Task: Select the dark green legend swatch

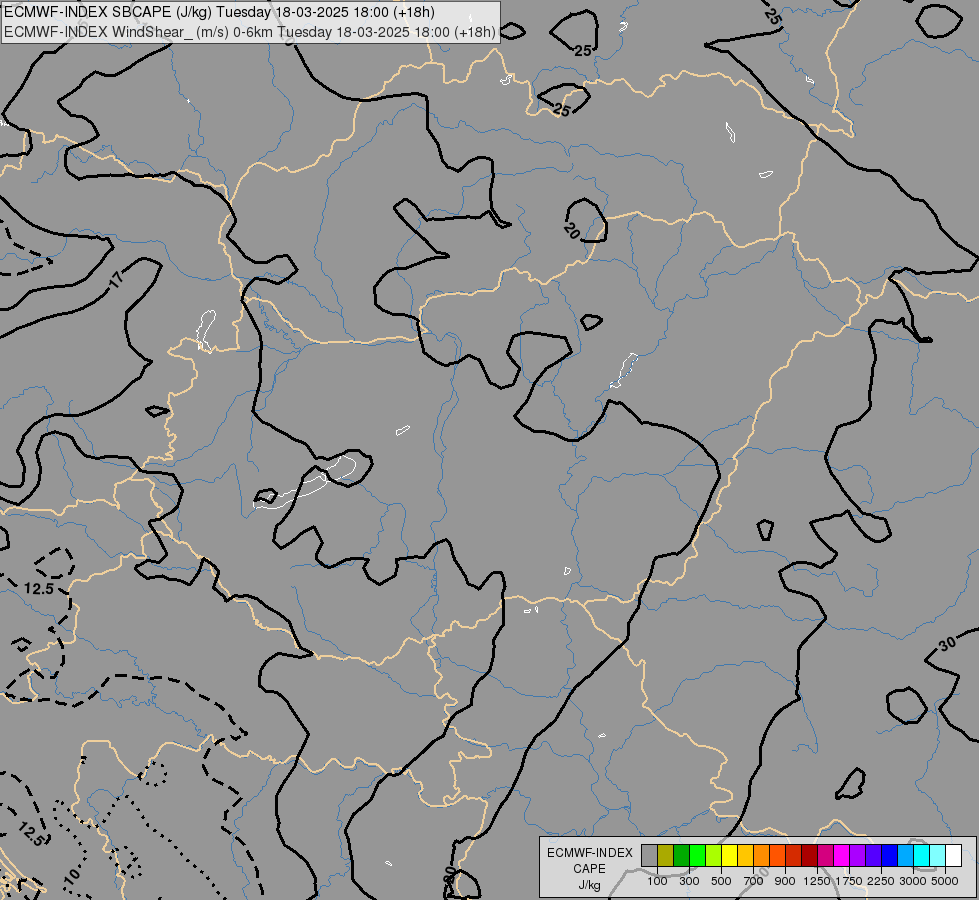Action: pyautogui.click(x=681, y=856)
